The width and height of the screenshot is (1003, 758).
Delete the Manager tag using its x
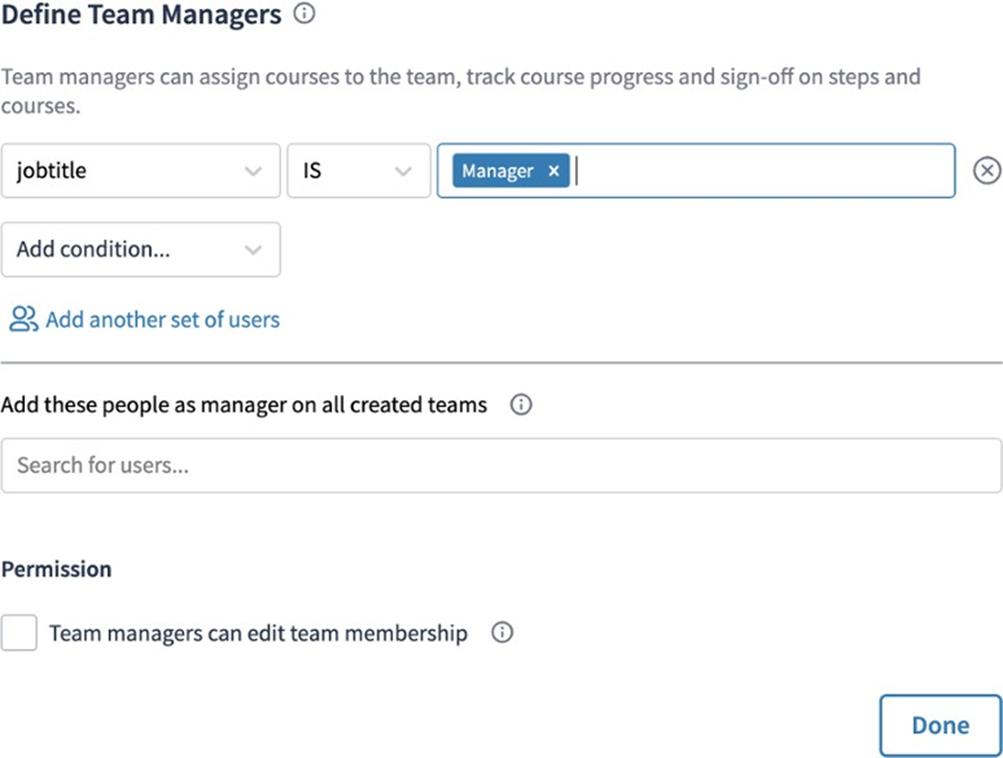coord(554,171)
